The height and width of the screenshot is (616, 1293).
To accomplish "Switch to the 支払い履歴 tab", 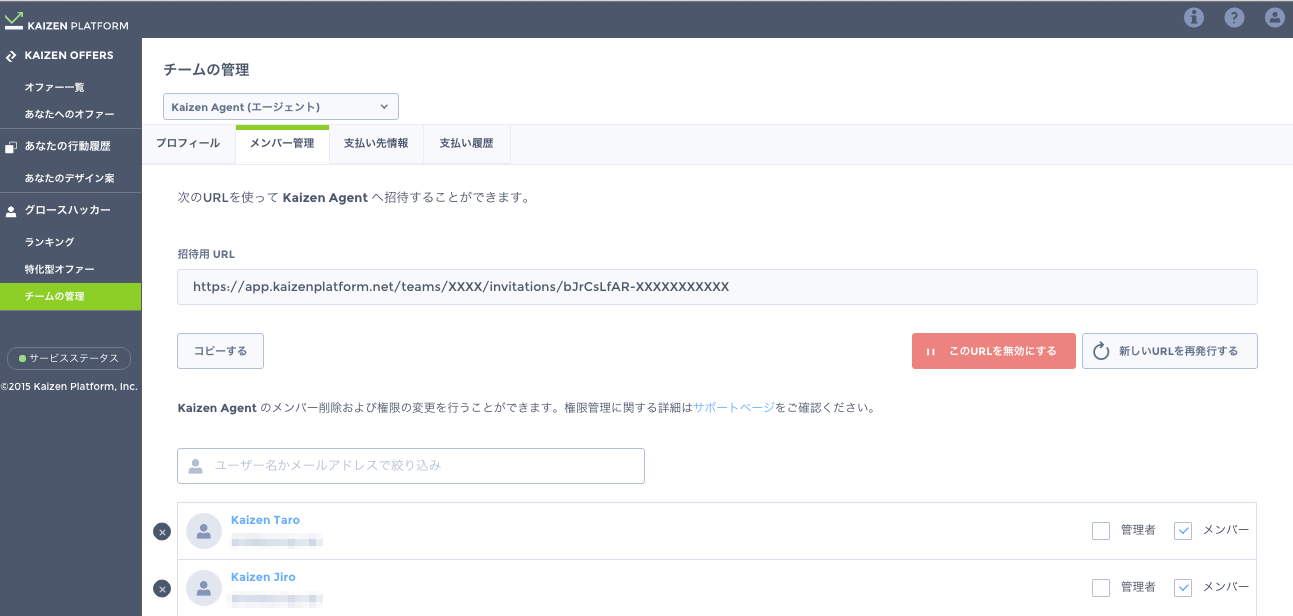I will 467,144.
